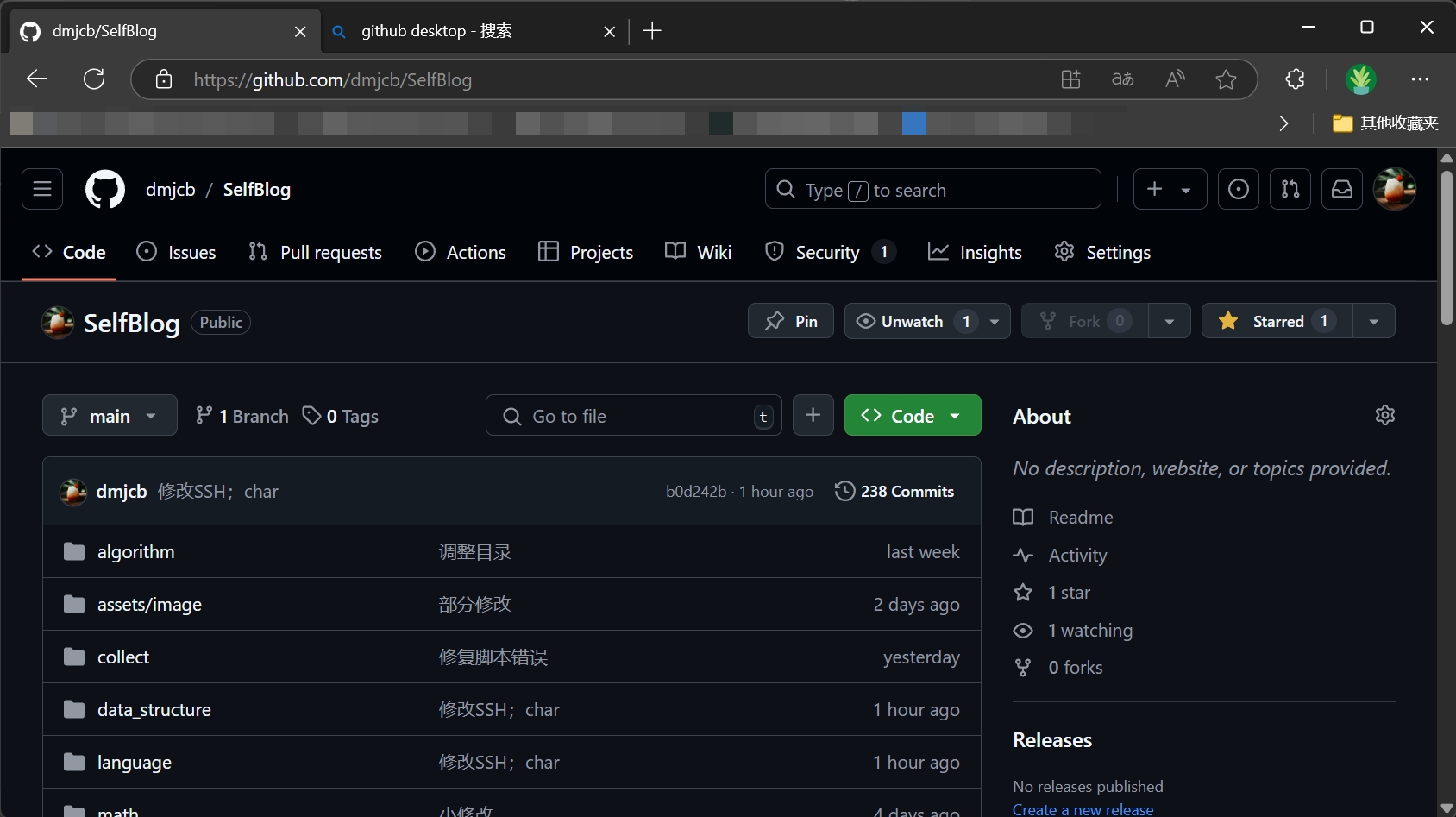Switch to the Pull requests tab
Image resolution: width=1456 pixels, height=817 pixels.
point(315,252)
